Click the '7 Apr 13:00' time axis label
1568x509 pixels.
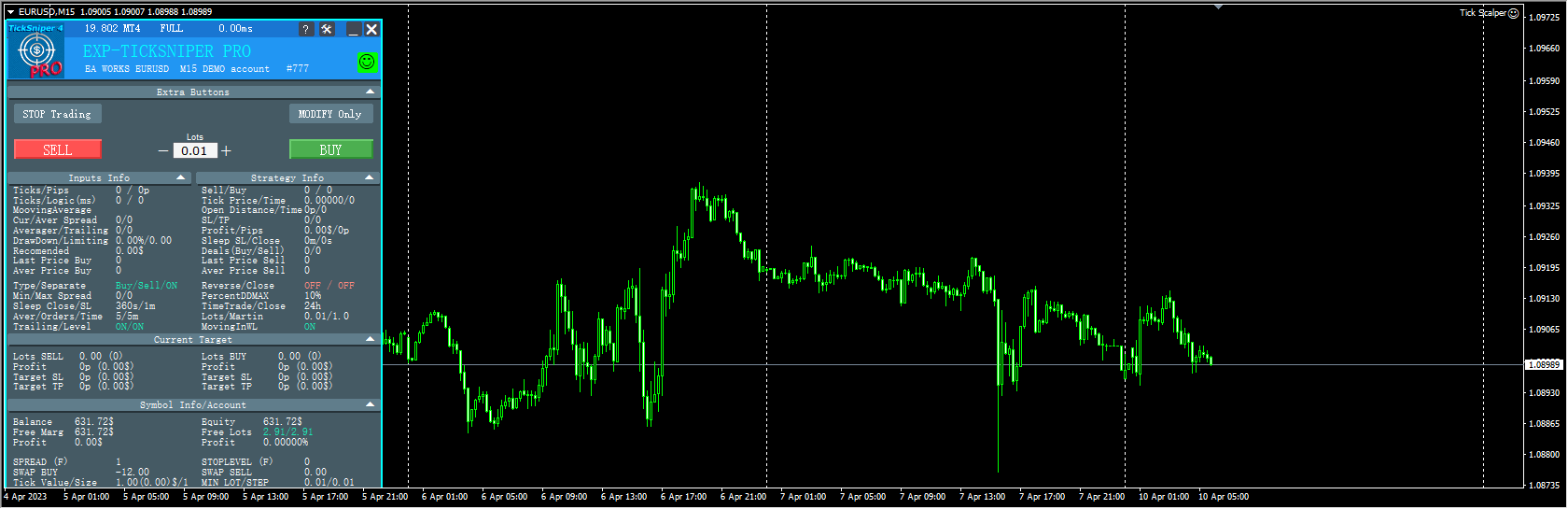pyautogui.click(x=982, y=497)
